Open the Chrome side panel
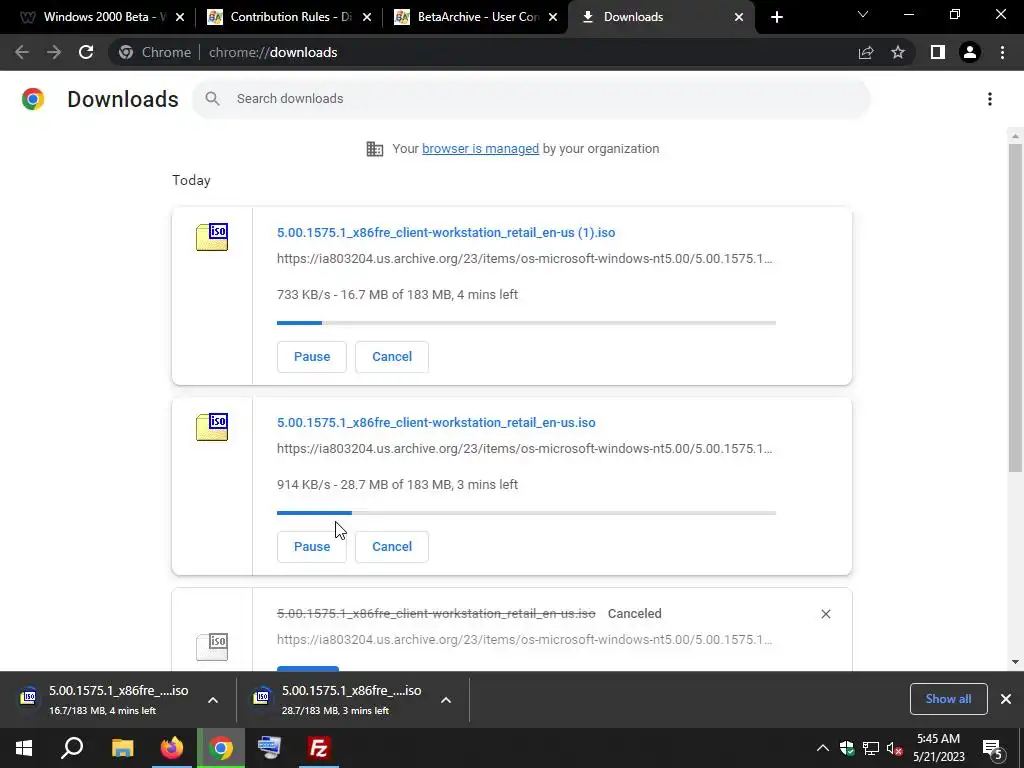The height and width of the screenshot is (768, 1024). coord(938,52)
